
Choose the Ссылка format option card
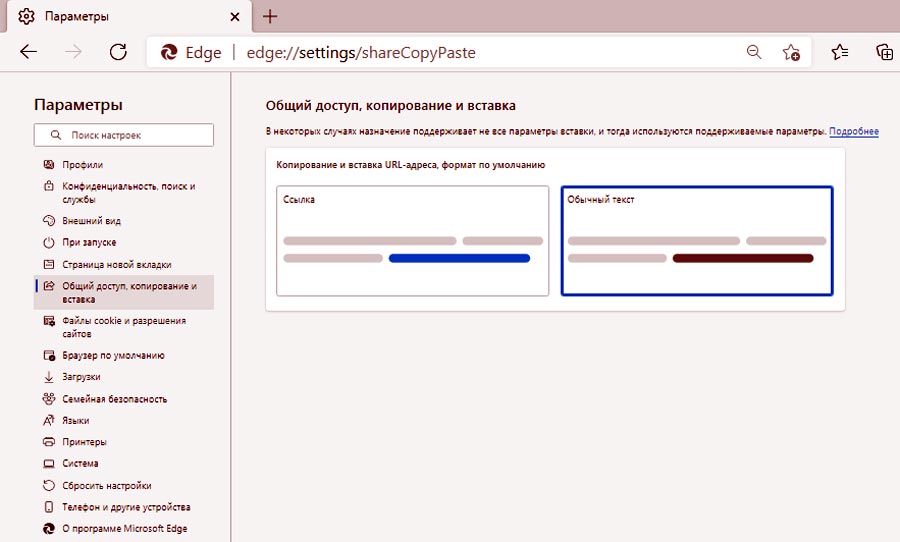(x=412, y=241)
